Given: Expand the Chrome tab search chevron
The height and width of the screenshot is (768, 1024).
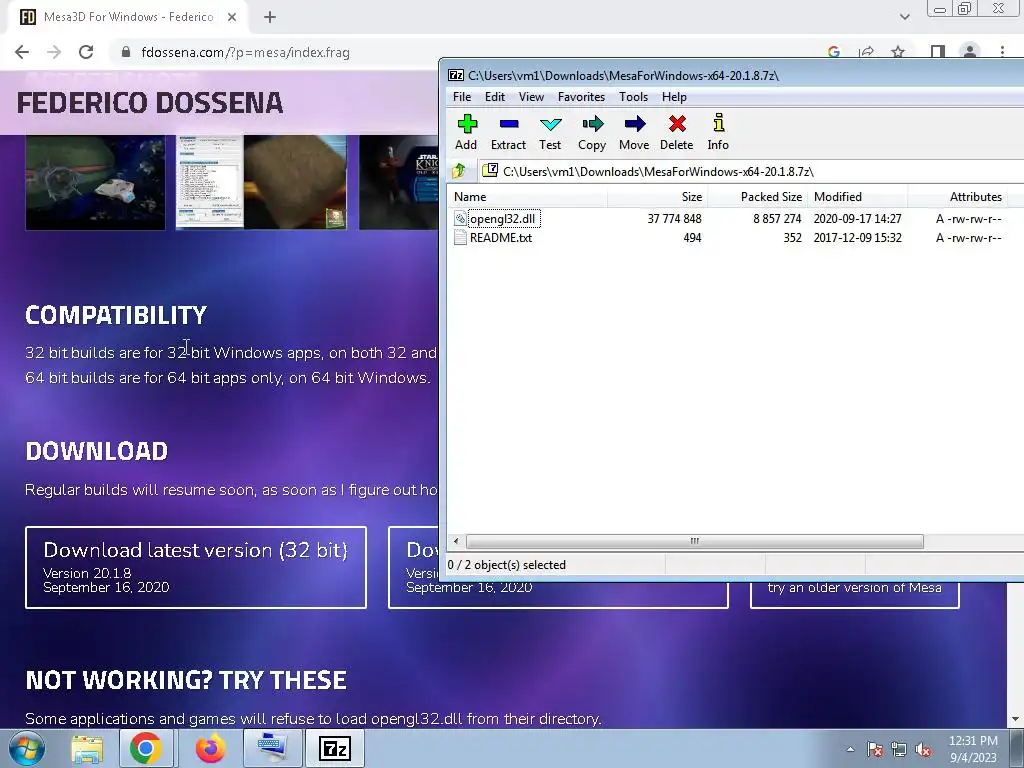Looking at the screenshot, I should [x=904, y=17].
